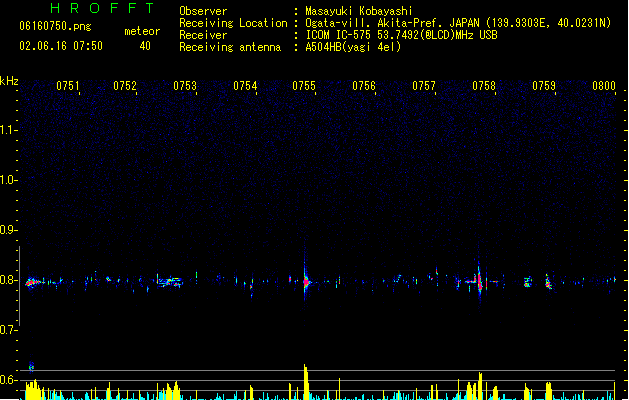The image size is (629, 400).
Task: Click the HROFFT title text
Action: coord(102,8)
